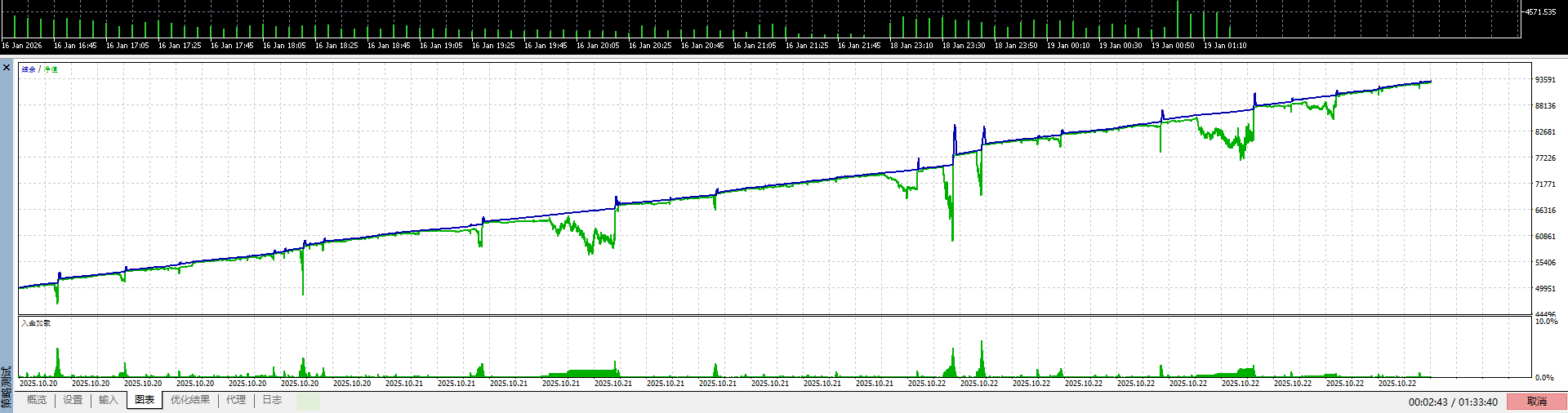1568x413 pixels.
Task: Click the 82681 axis value
Action: 1545,132
